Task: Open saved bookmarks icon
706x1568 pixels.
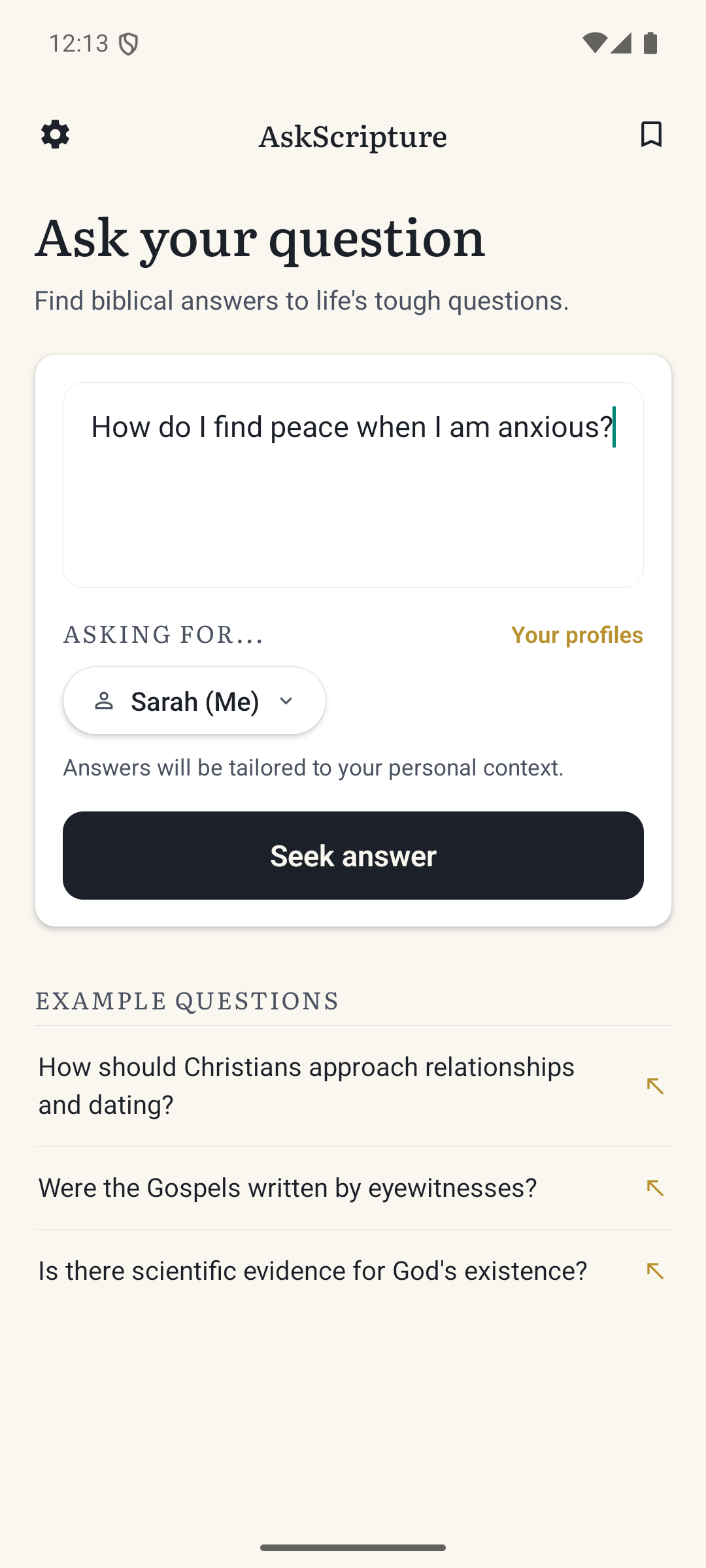Action: (x=651, y=135)
